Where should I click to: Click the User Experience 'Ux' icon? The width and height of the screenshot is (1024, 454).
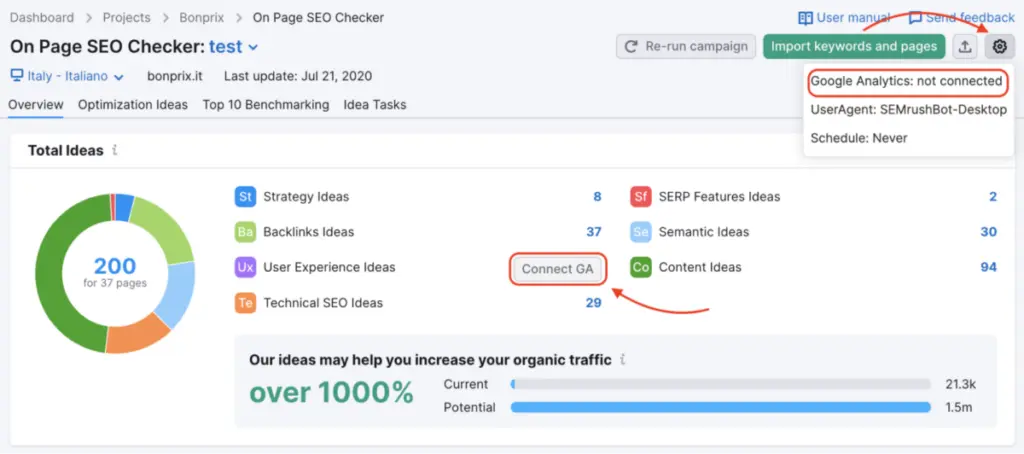click(x=245, y=267)
